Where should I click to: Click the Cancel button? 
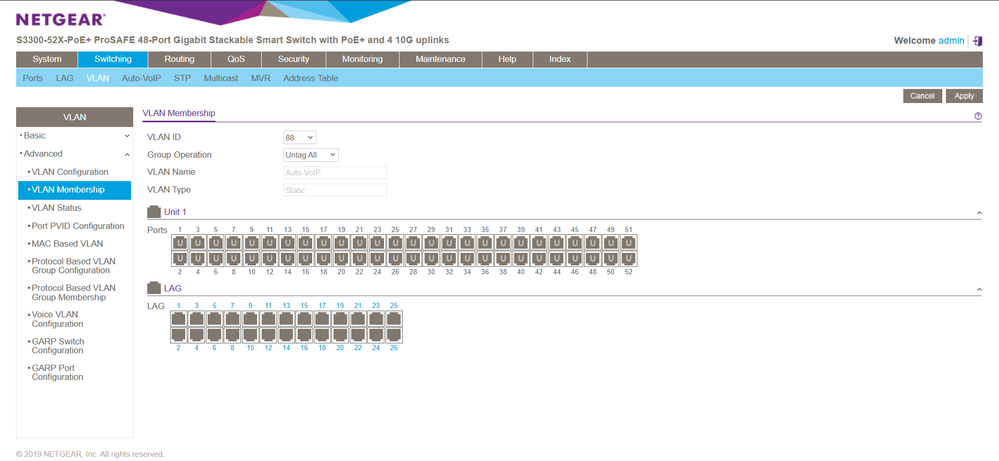(922, 96)
